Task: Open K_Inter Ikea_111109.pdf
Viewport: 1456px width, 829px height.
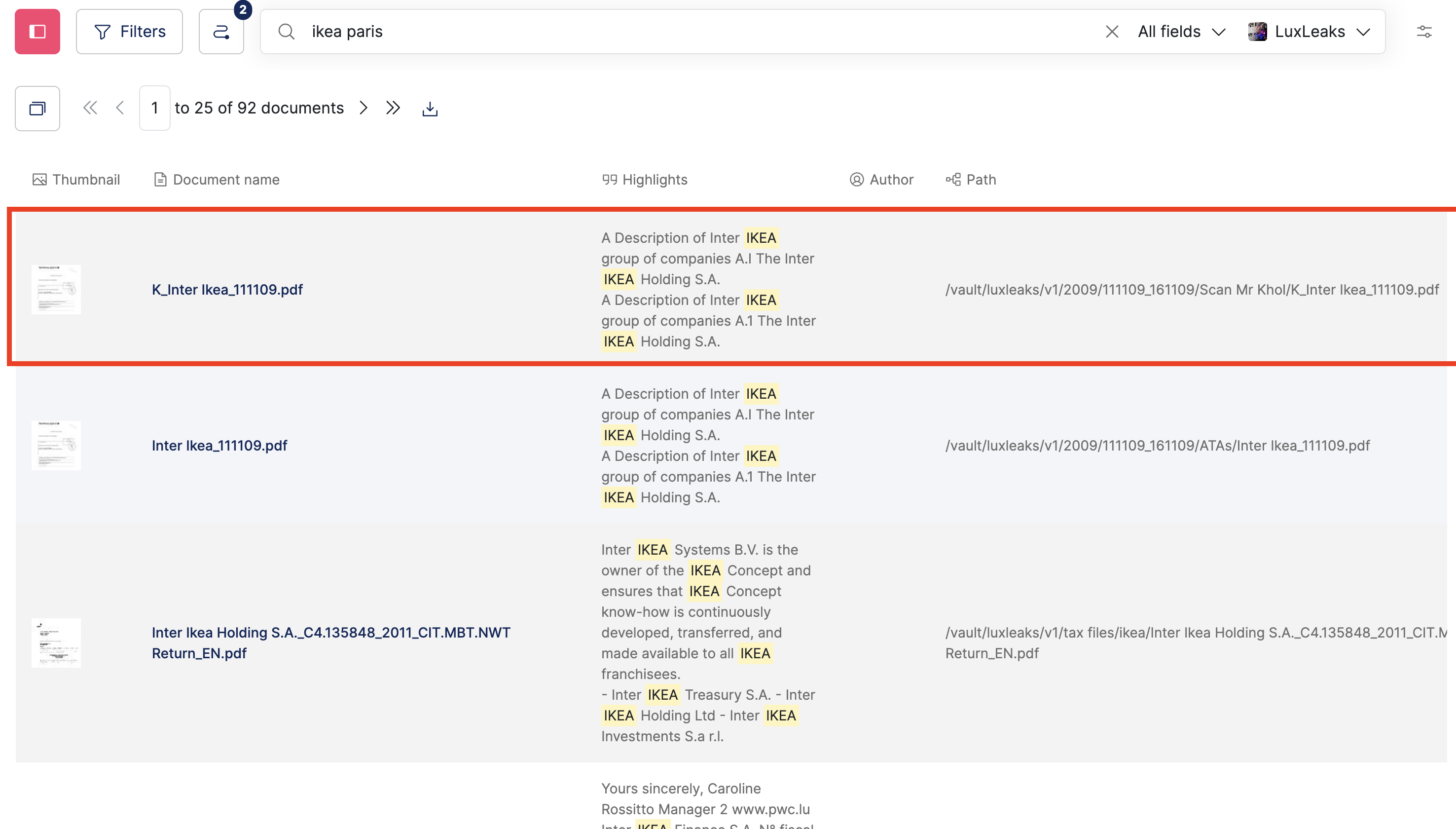Action: click(x=227, y=289)
